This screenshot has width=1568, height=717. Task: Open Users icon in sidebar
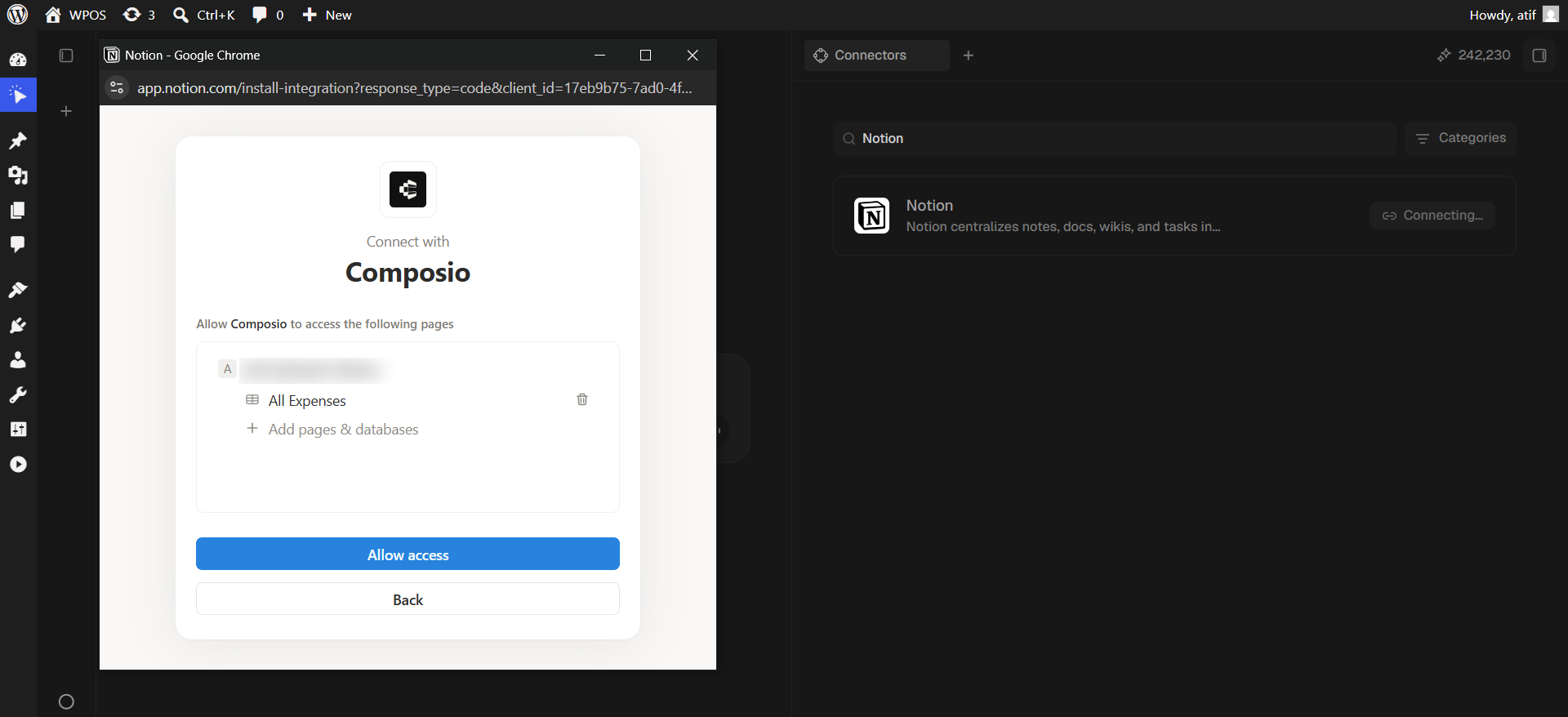(18, 360)
